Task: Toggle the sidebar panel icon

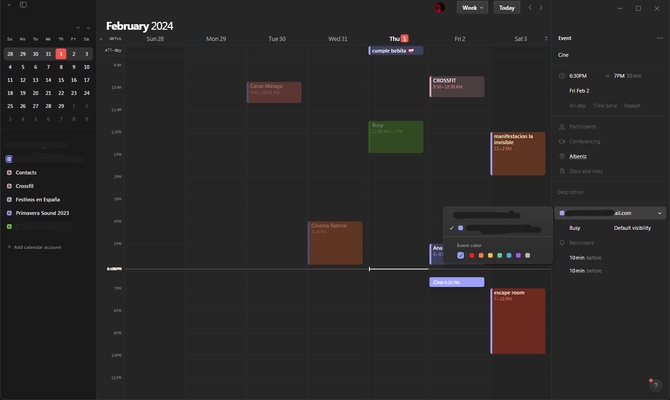Action: tap(23, 5)
